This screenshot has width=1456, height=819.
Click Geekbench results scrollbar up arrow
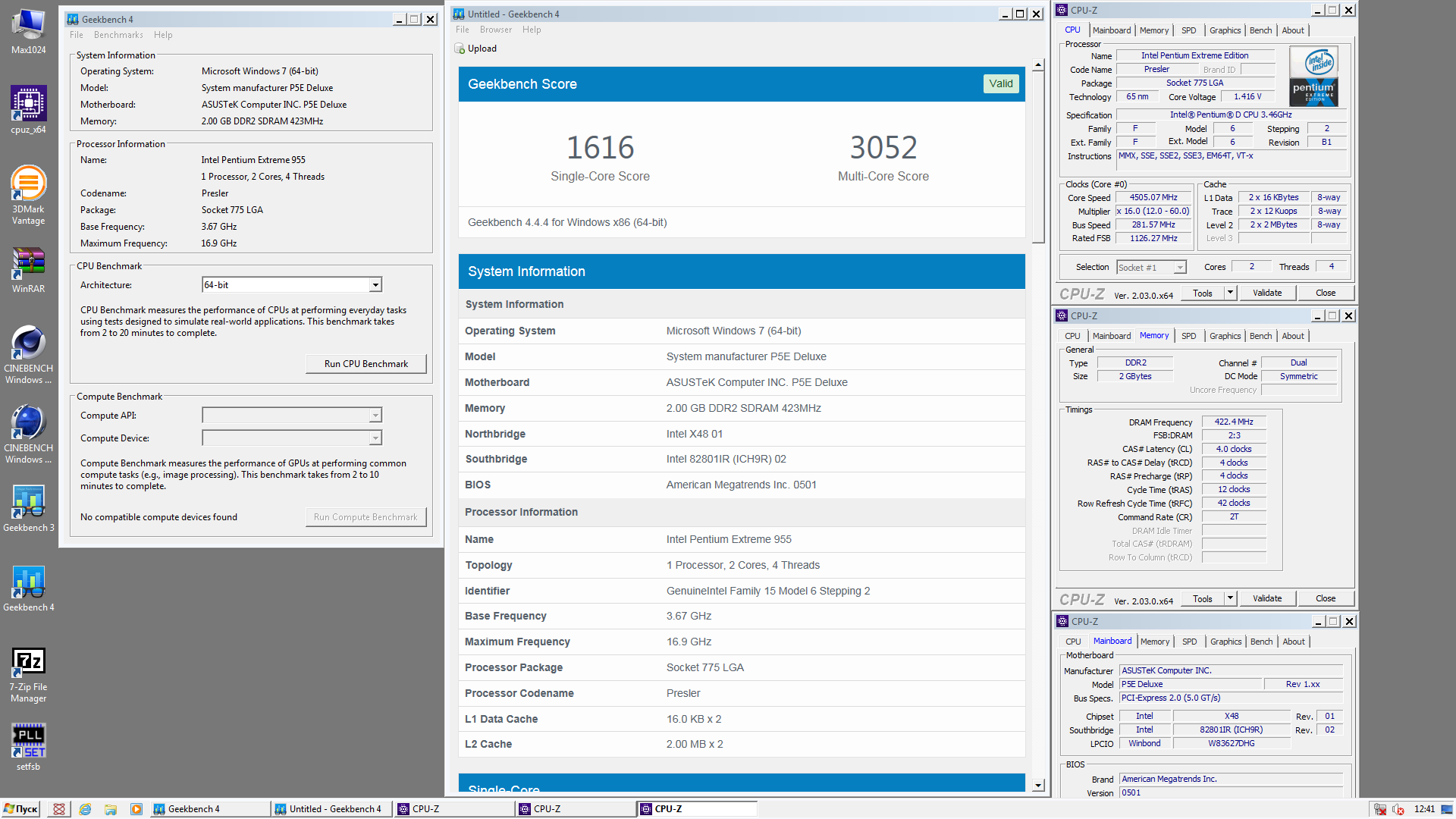[x=1038, y=65]
